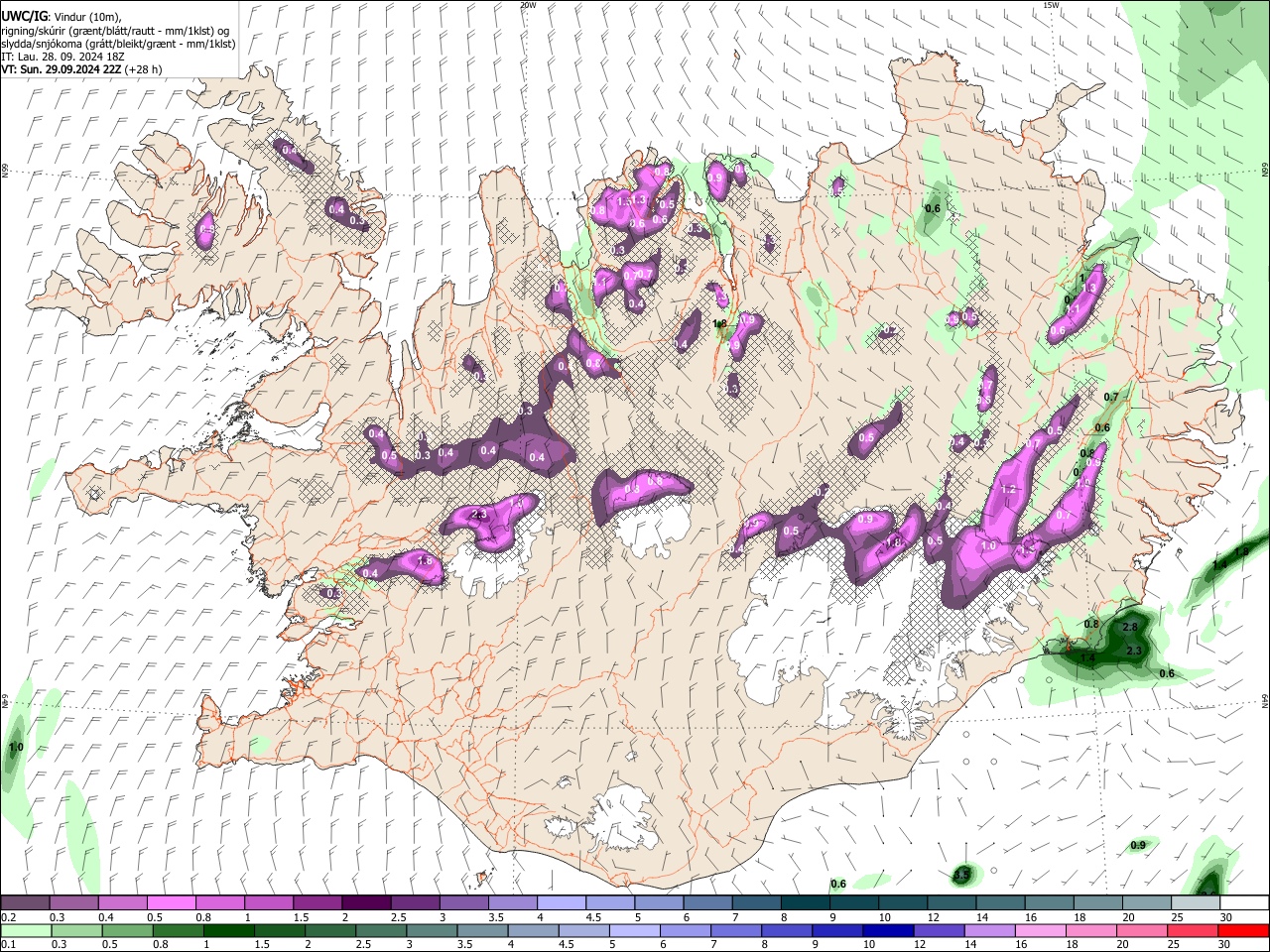Select the rain scale swatch labeled 7

tap(736, 931)
